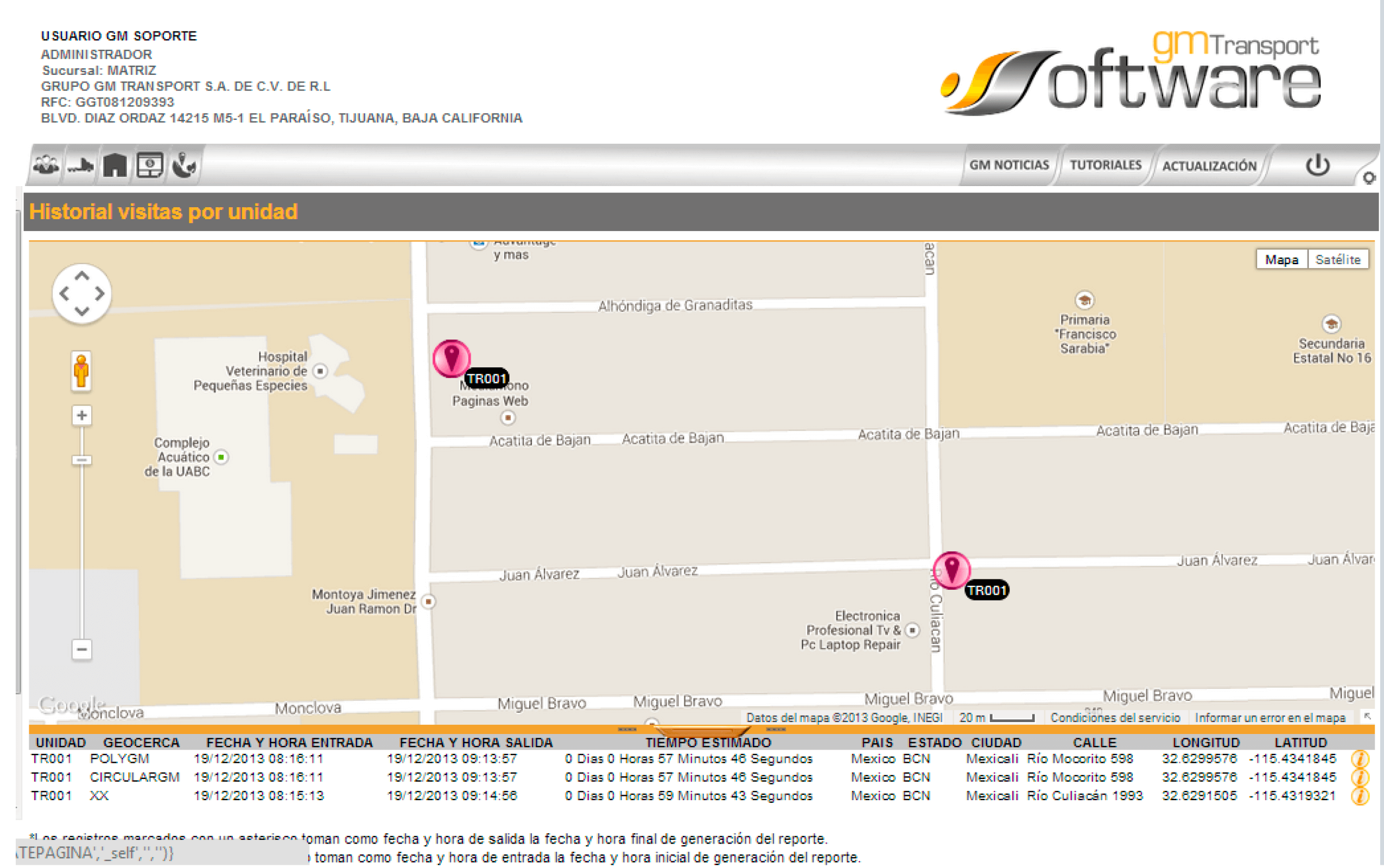Image resolution: width=1384 pixels, height=868 pixels.
Task: Switch map to Satélite view
Action: [x=1337, y=259]
